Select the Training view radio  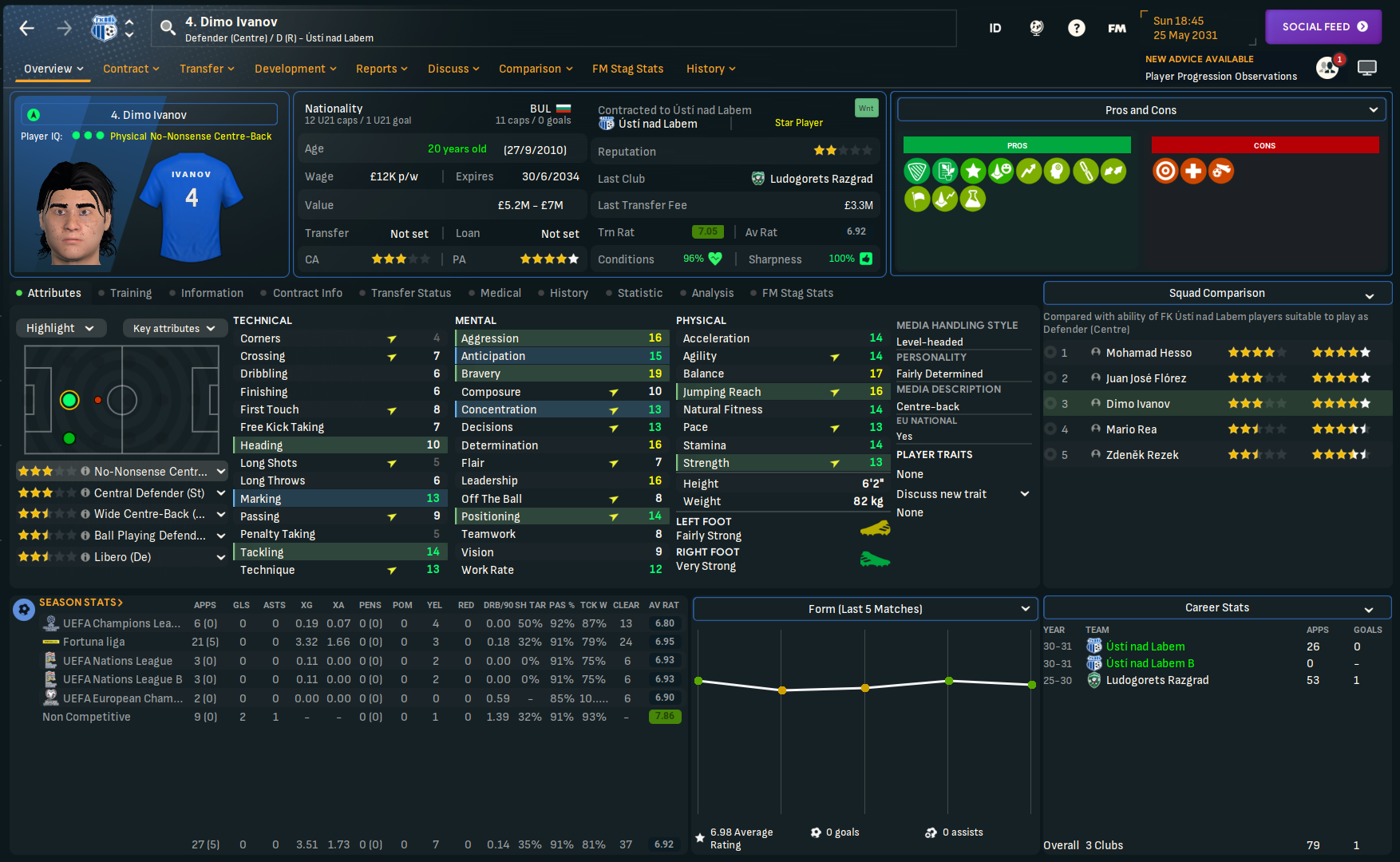[x=101, y=293]
